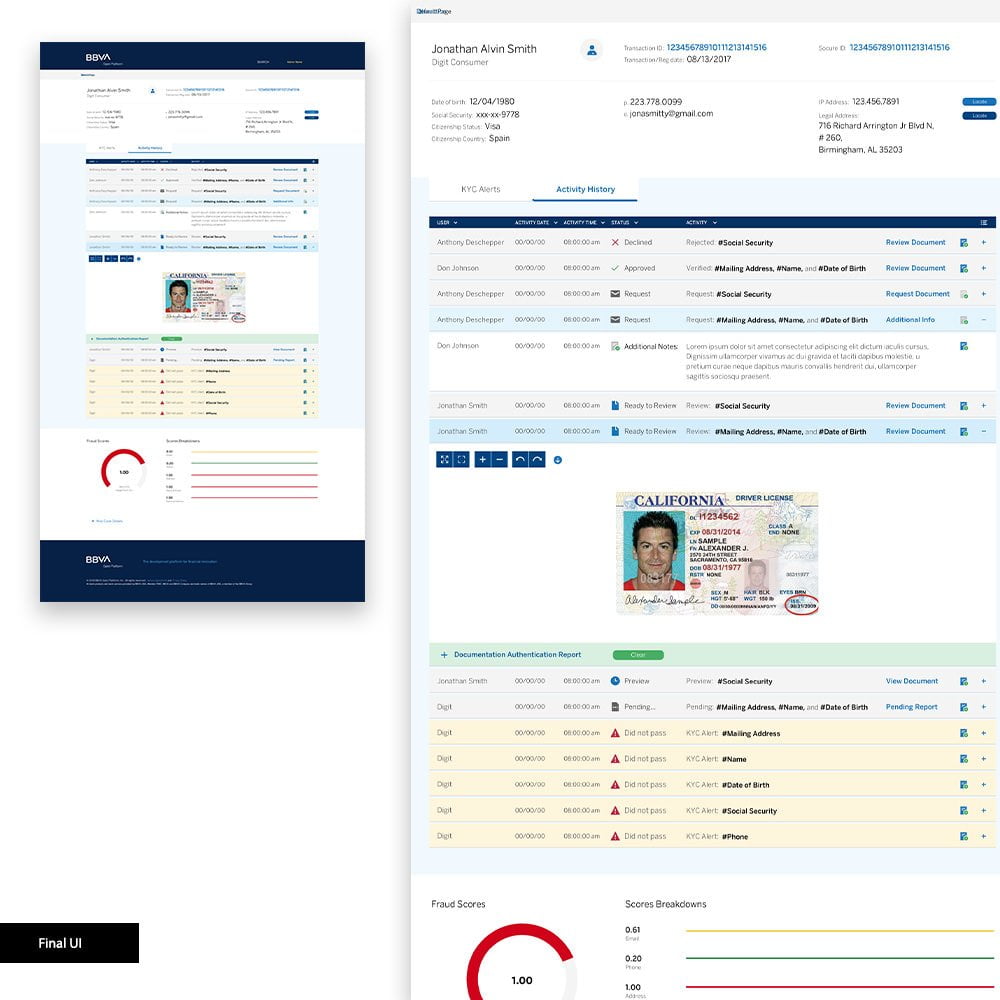1000x1000 pixels.
Task: Click the Pending Report link
Action: [x=911, y=707]
